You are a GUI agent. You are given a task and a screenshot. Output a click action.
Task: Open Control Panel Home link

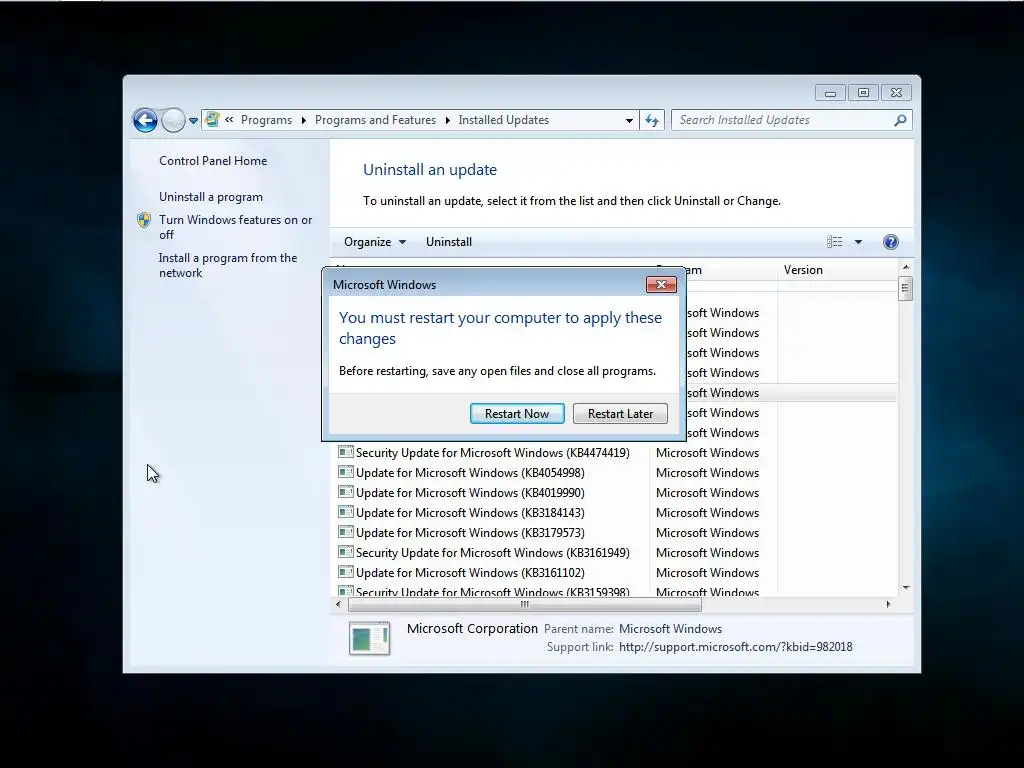tap(213, 161)
